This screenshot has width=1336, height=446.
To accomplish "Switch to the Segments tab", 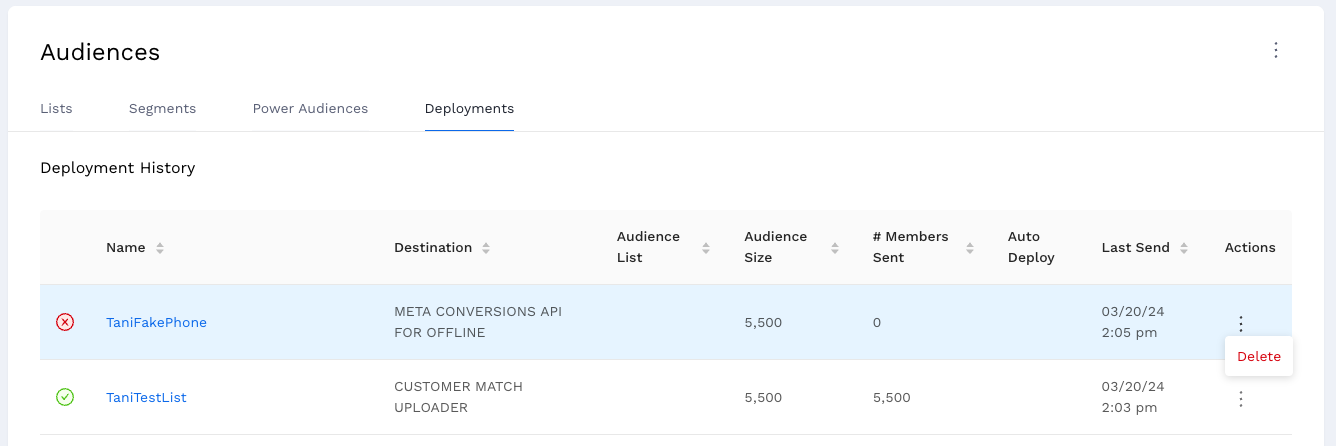I will (x=162, y=108).
